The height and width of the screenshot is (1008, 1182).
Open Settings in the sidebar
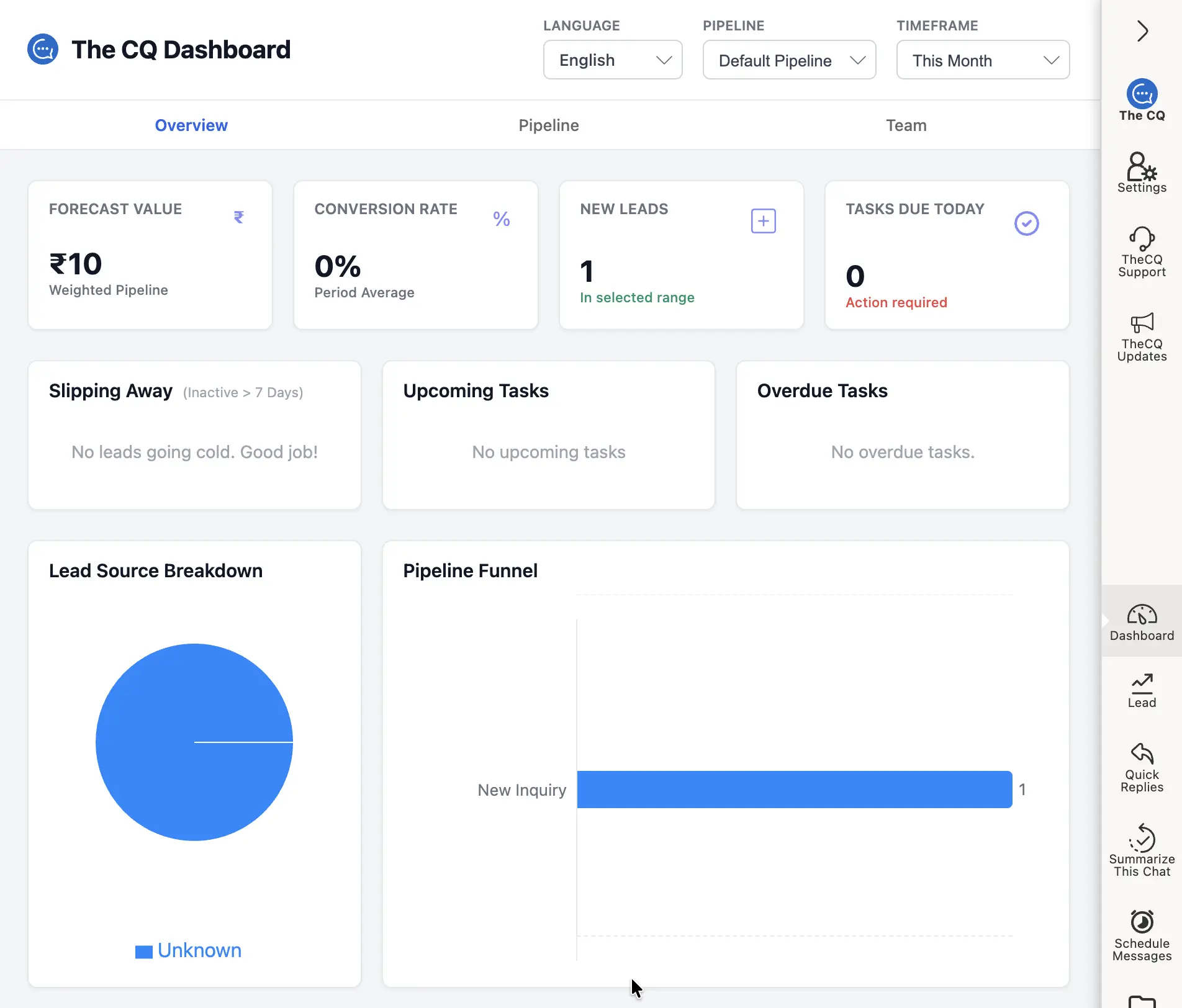pos(1142,173)
